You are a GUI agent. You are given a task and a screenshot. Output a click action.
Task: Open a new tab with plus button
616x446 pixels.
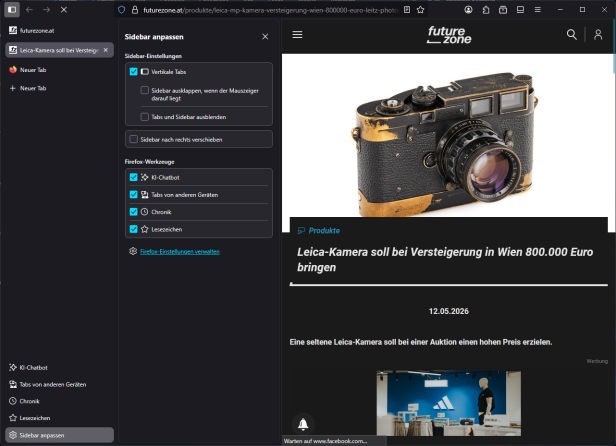click(x=59, y=88)
